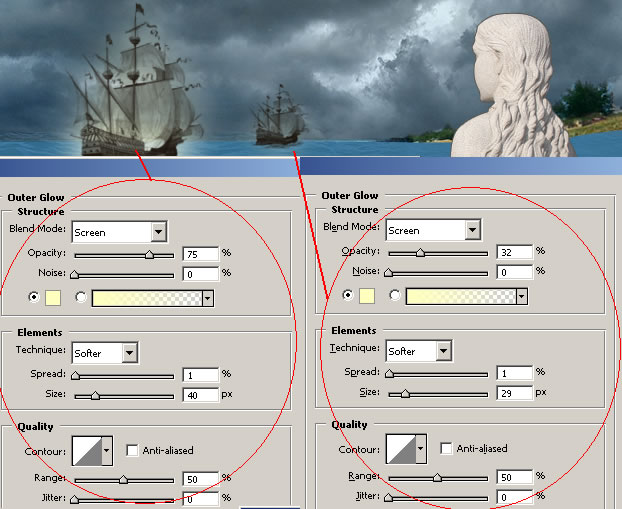Click the Noise value field in left panel
The width and height of the screenshot is (622, 509).
201,274
